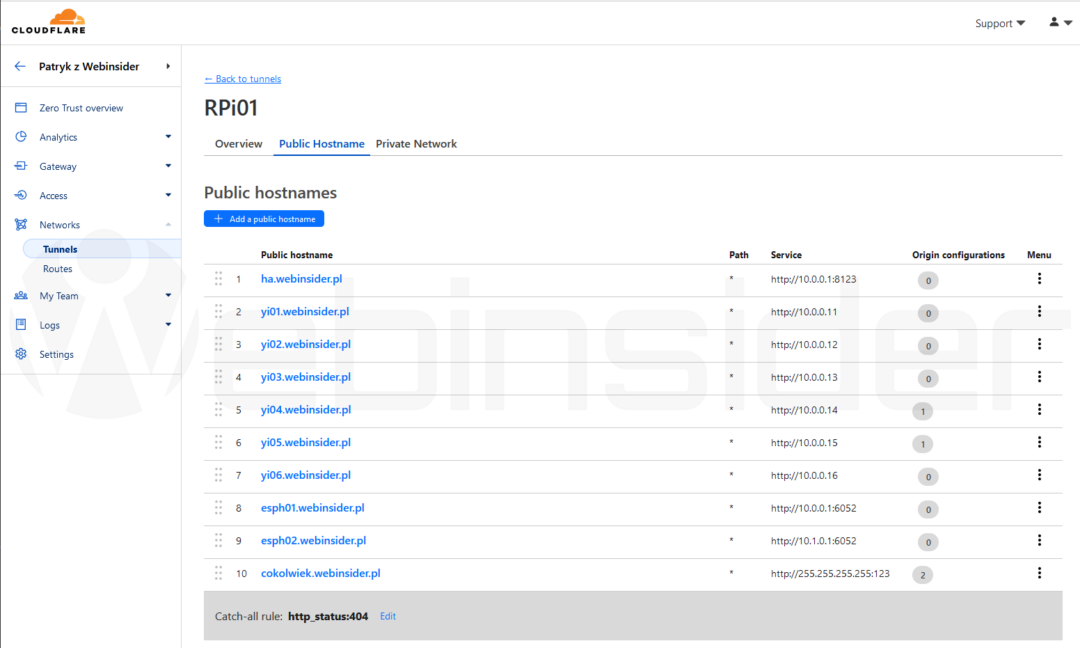
Task: Click the Settings gear icon in the sidebar
Action: pos(21,354)
